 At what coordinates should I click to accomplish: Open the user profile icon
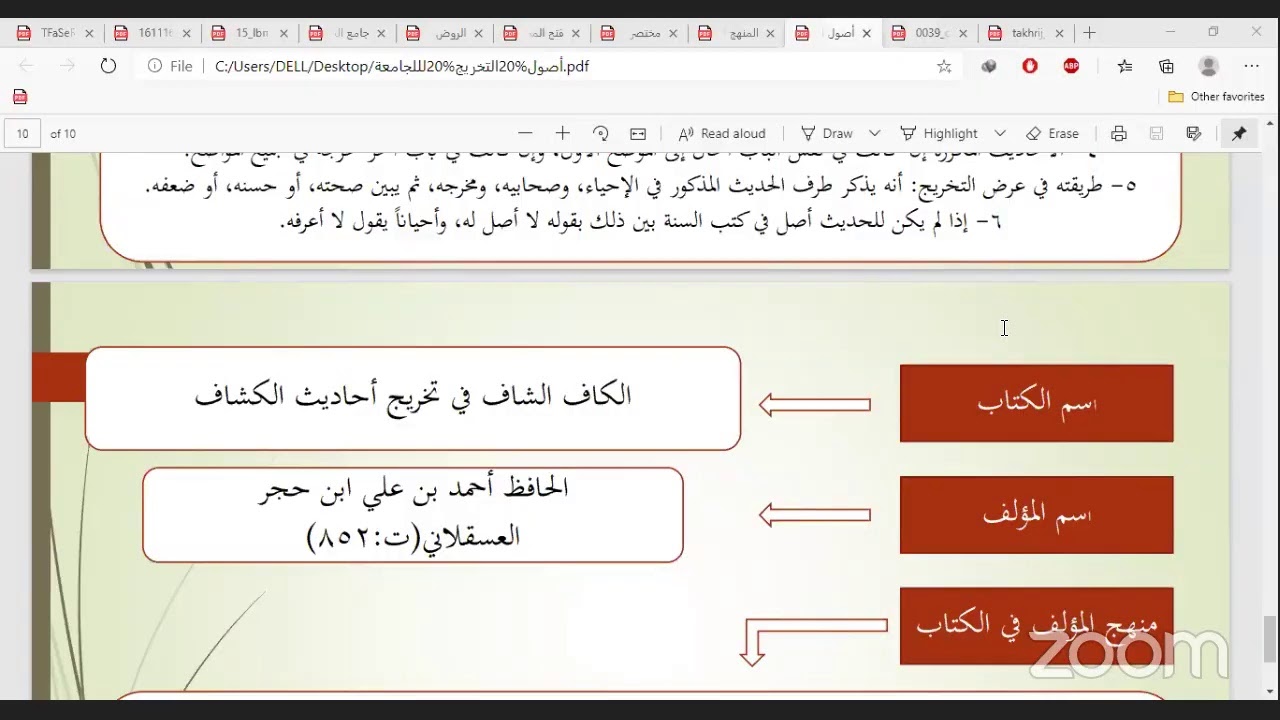click(x=1208, y=66)
